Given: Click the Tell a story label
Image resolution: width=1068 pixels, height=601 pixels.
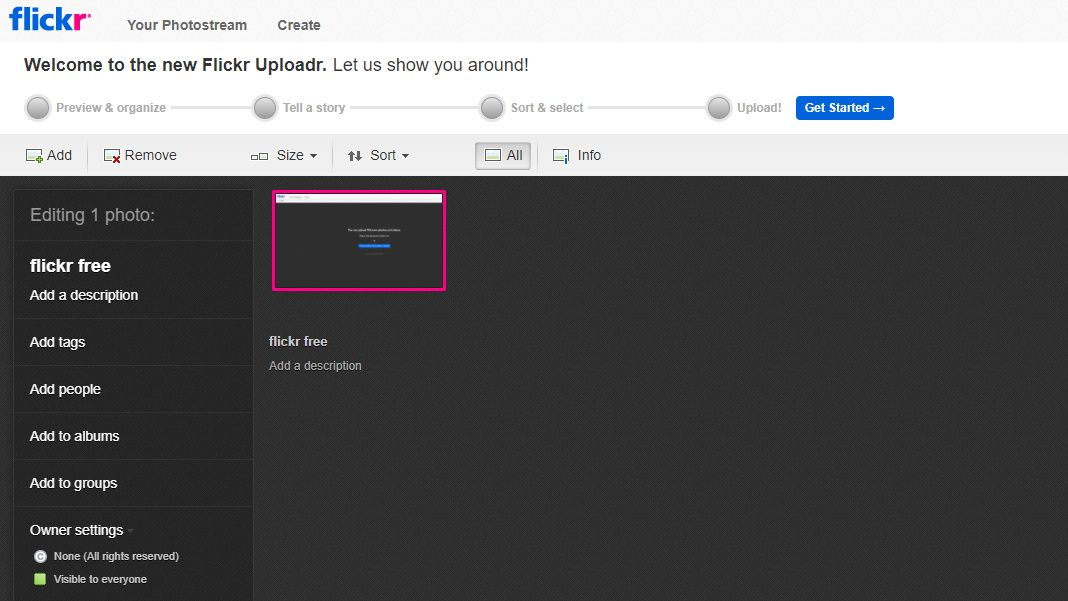Looking at the screenshot, I should (314, 108).
